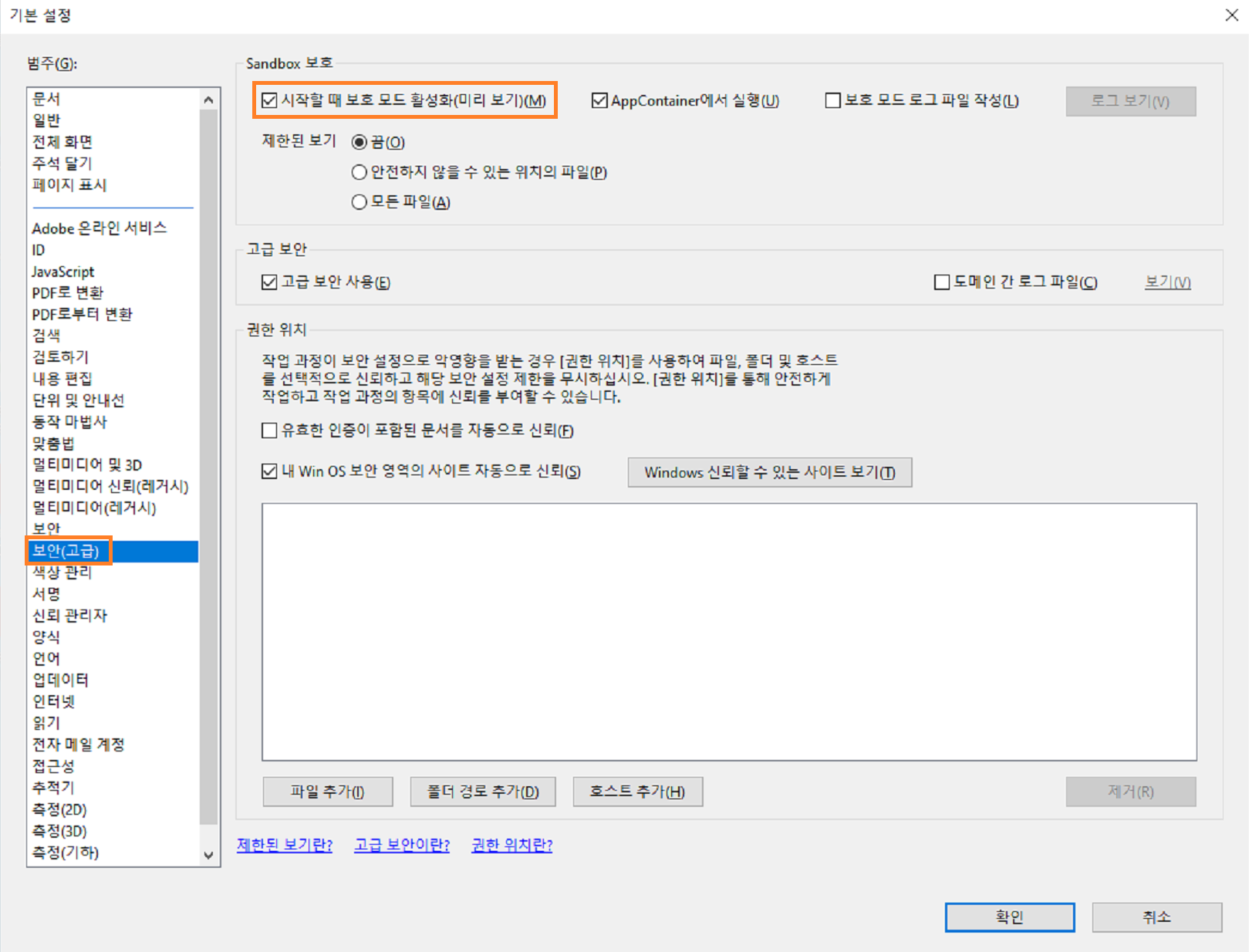Click the 파일 추가 button
The image size is (1249, 952).
point(327,792)
